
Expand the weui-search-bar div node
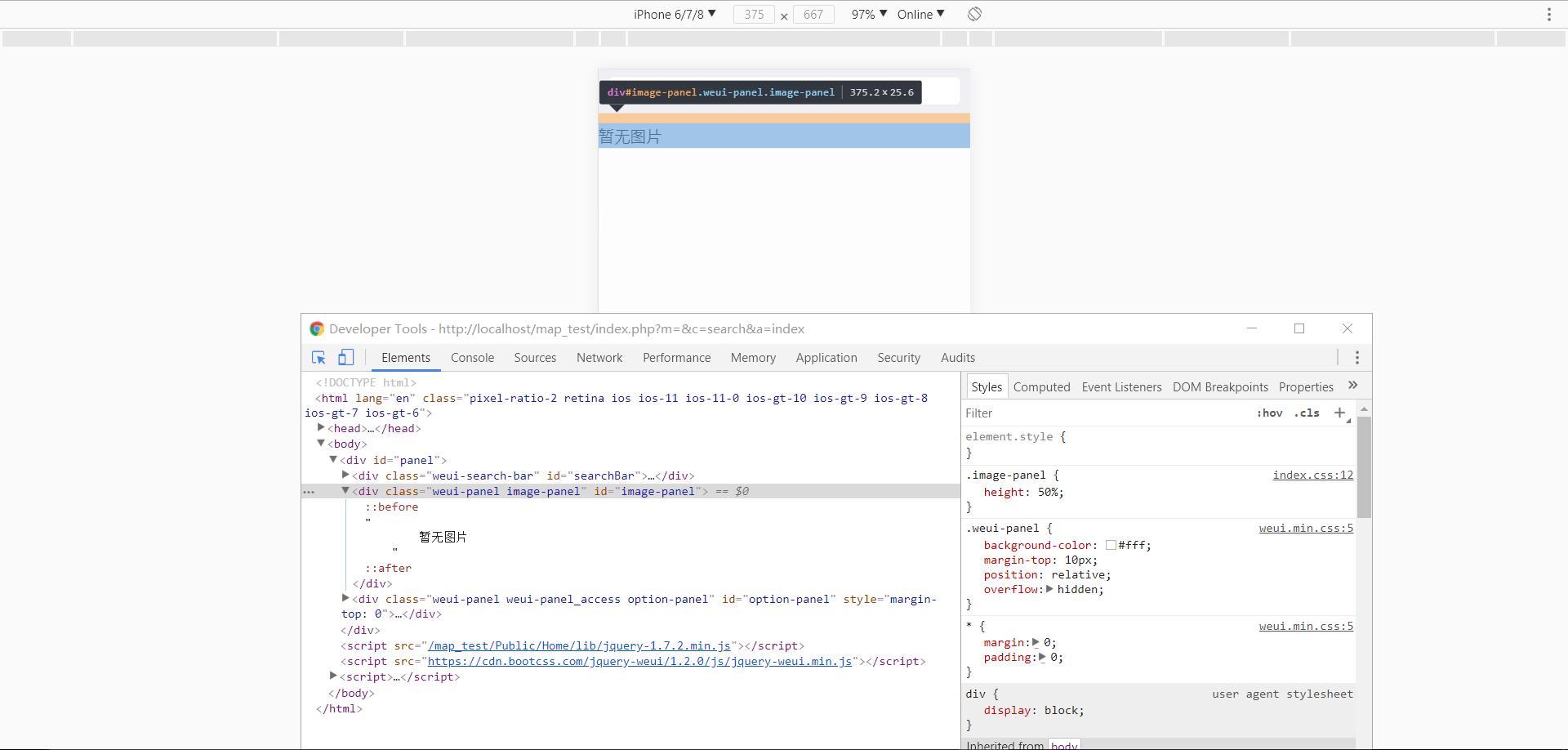(345, 475)
